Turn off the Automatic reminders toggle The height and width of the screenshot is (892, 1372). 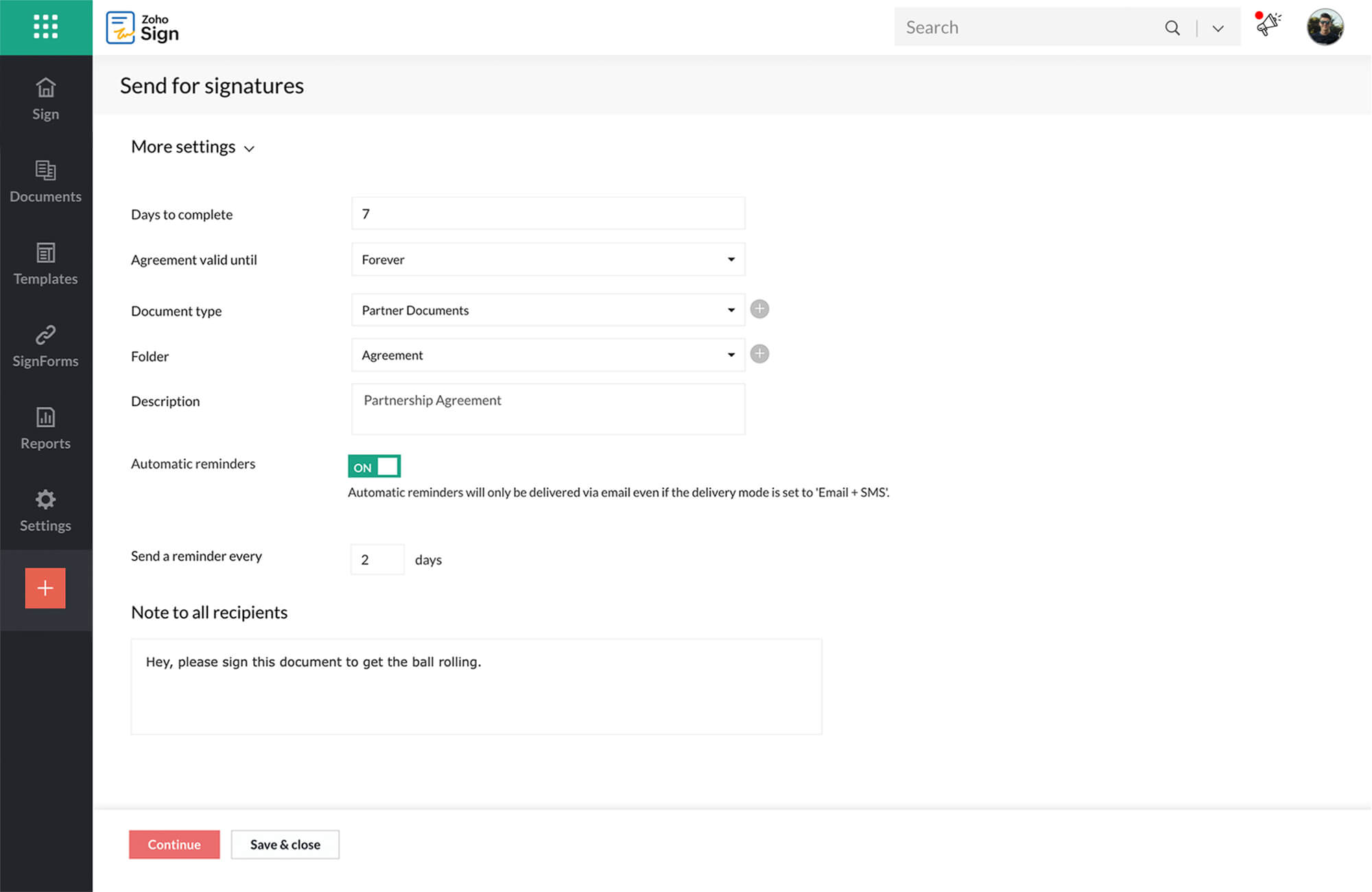pyautogui.click(x=374, y=467)
